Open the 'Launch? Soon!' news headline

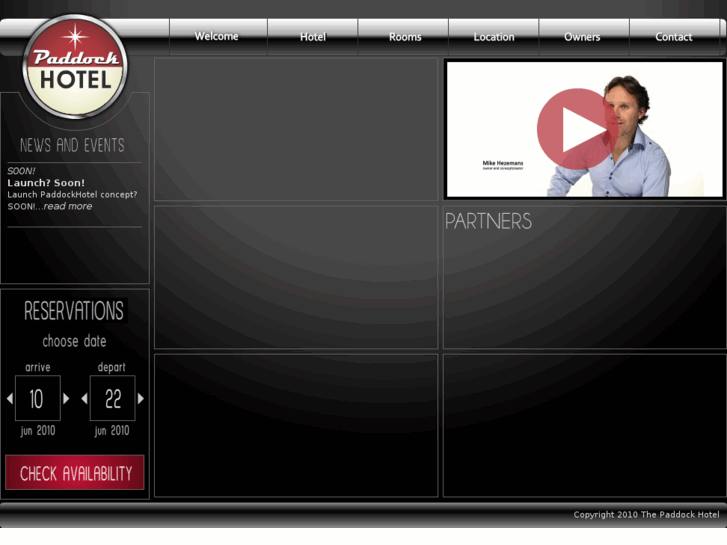[x=46, y=183]
